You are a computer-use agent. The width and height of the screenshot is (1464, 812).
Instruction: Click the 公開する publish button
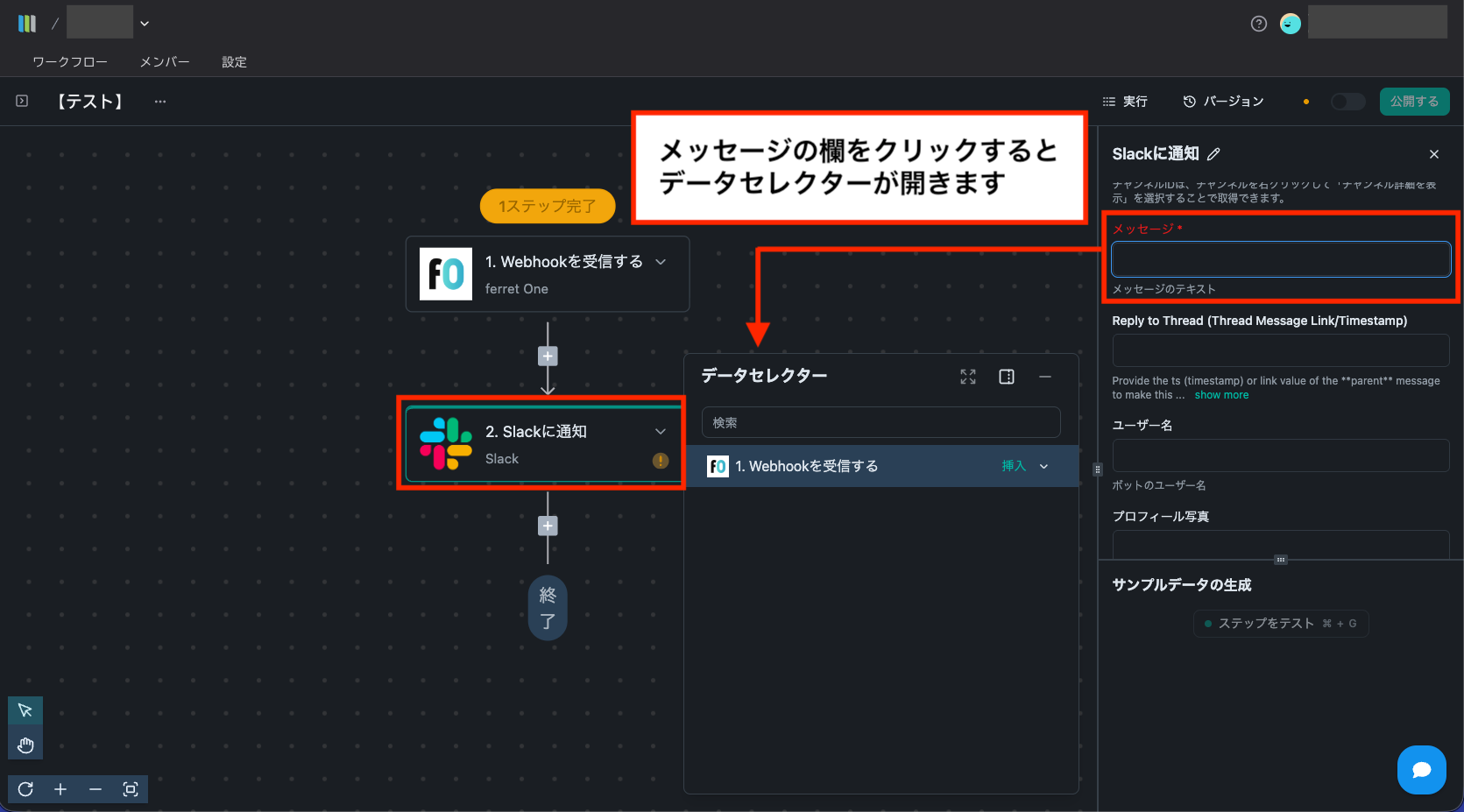(1414, 102)
